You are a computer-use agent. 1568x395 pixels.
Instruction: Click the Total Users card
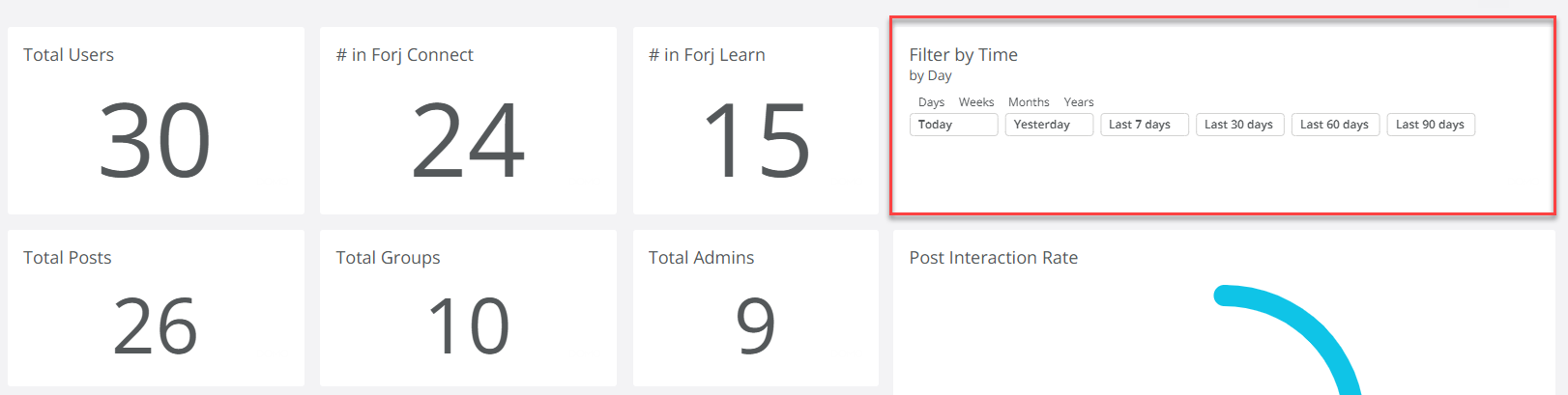pos(156,121)
